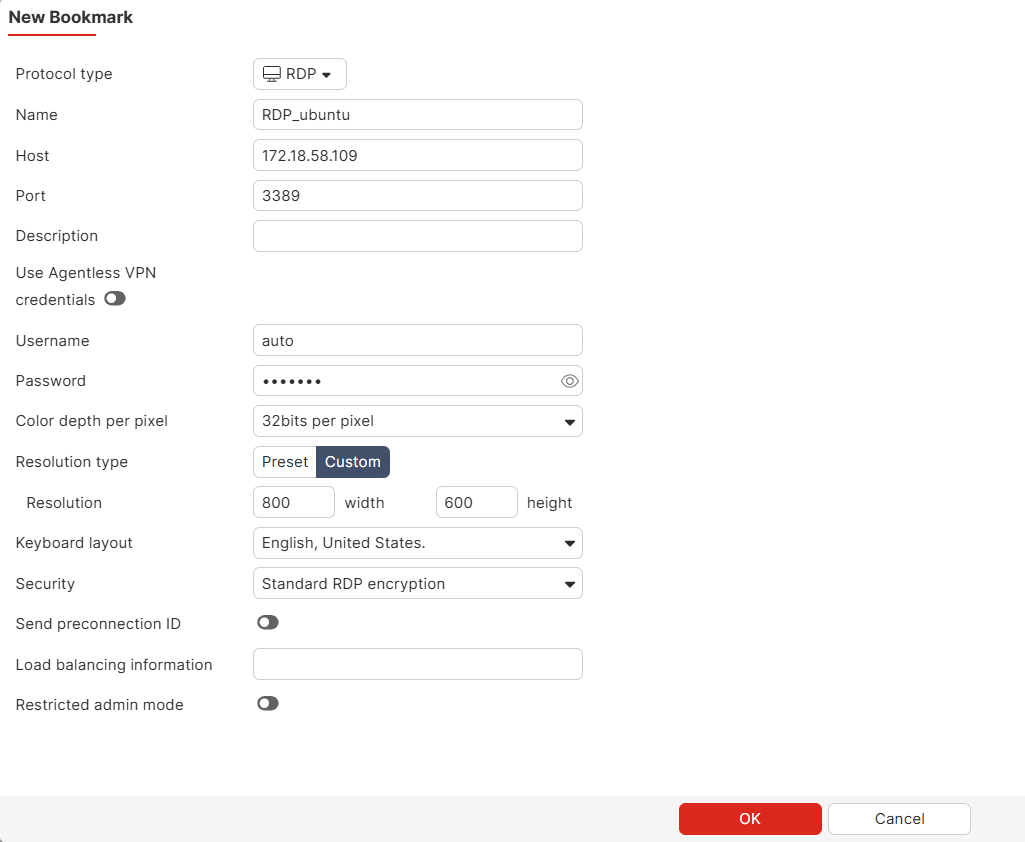Click the New Bookmark heading
The height and width of the screenshot is (842, 1025).
(x=70, y=17)
